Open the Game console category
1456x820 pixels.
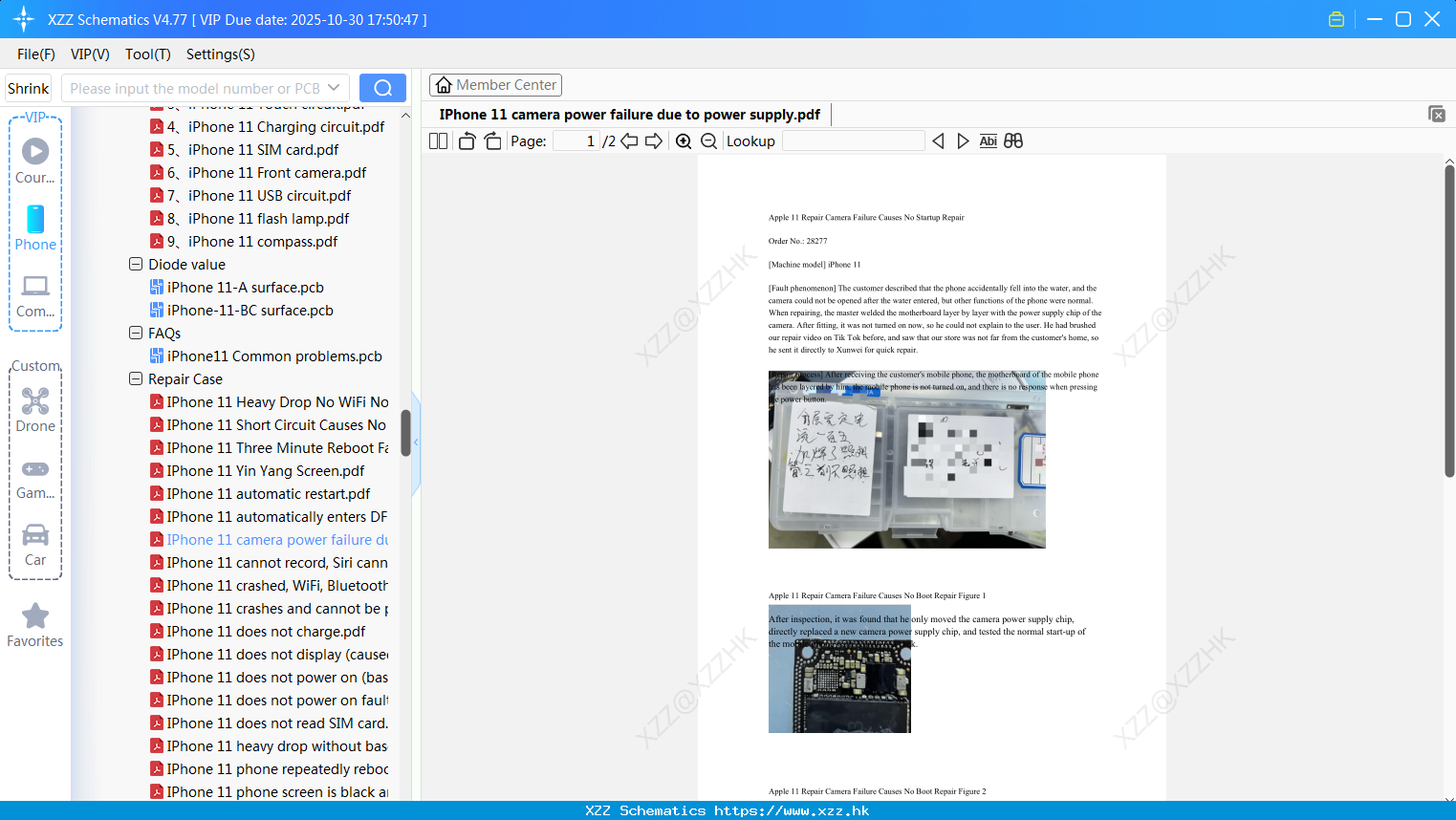pyautogui.click(x=35, y=479)
